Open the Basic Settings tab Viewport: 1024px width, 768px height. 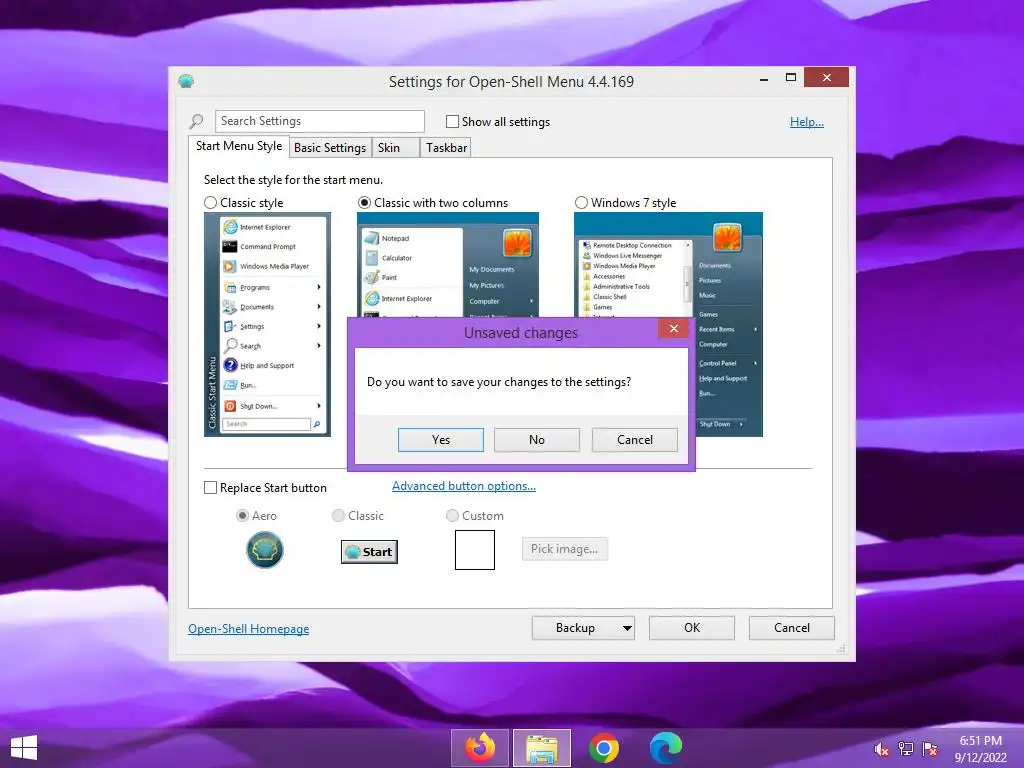coord(330,148)
